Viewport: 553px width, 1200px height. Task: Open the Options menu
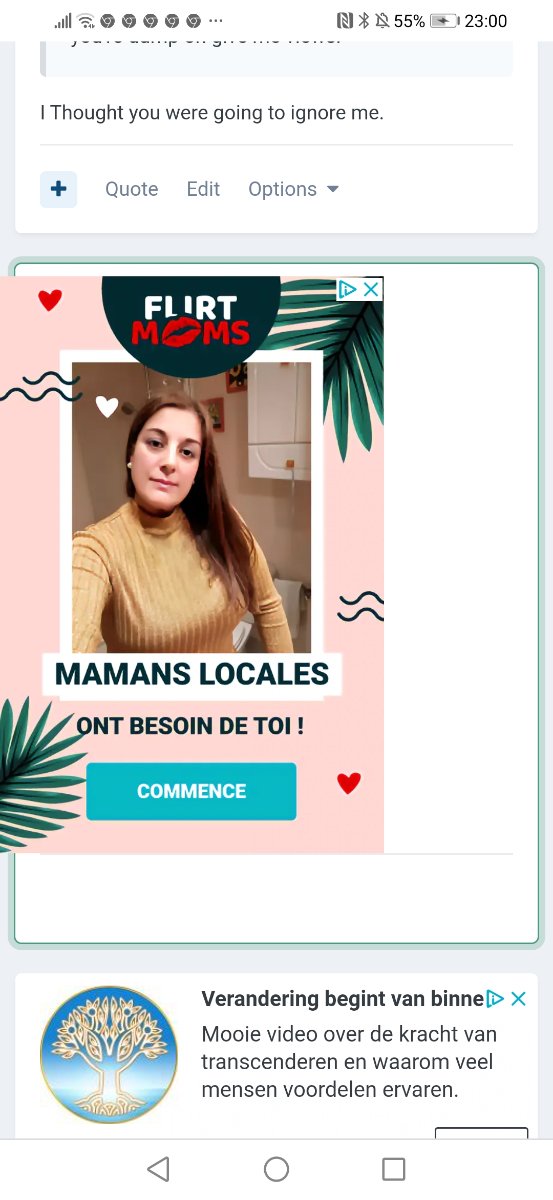pos(293,189)
